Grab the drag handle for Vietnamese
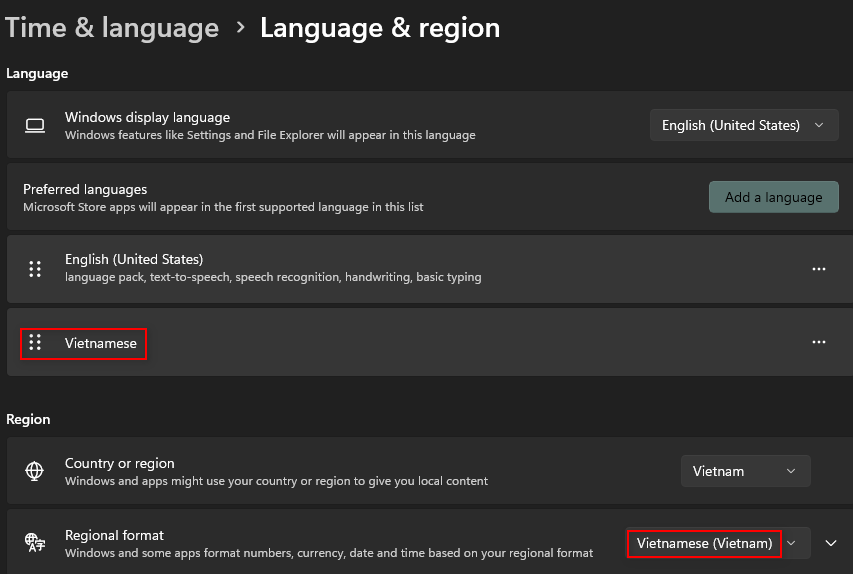The image size is (853, 574). (35, 342)
